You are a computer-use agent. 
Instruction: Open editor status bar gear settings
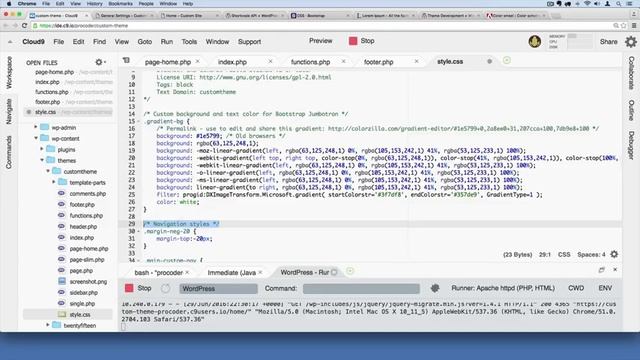(x=614, y=254)
